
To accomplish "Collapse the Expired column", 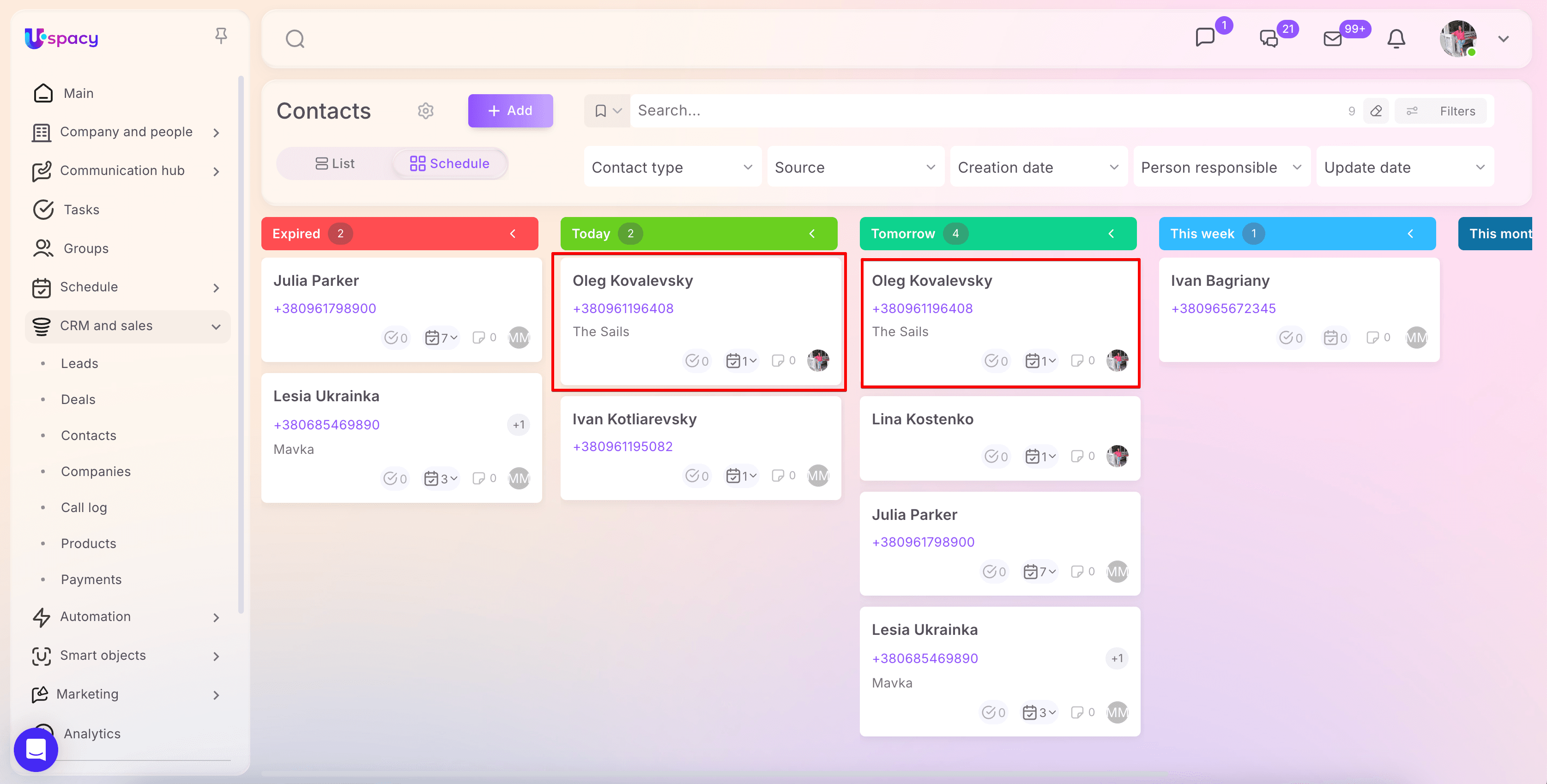I will point(513,234).
